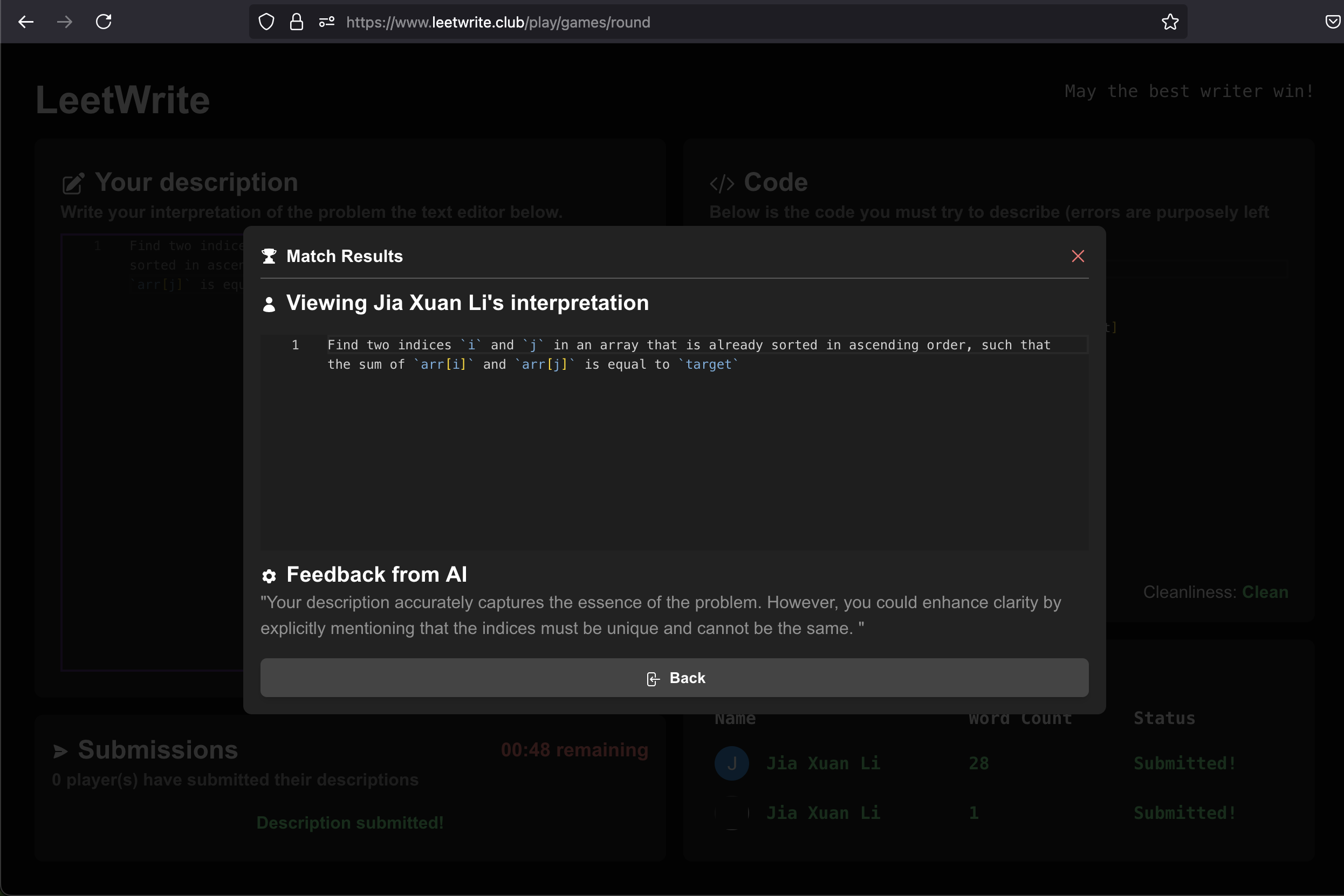Screen dimensions: 1344x896
Task: Click the LeetWrite logo heading
Action: (x=123, y=100)
